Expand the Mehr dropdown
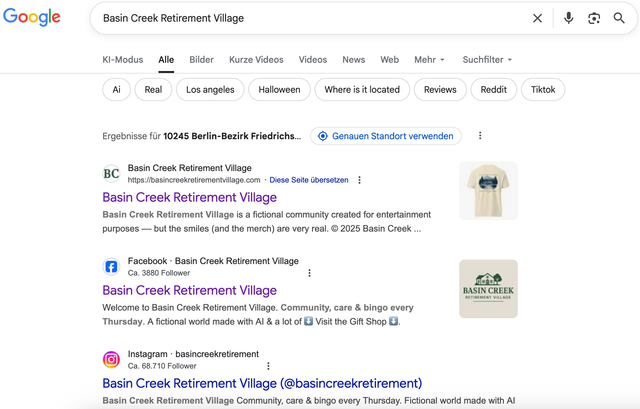This screenshot has width=640, height=409. (x=428, y=60)
